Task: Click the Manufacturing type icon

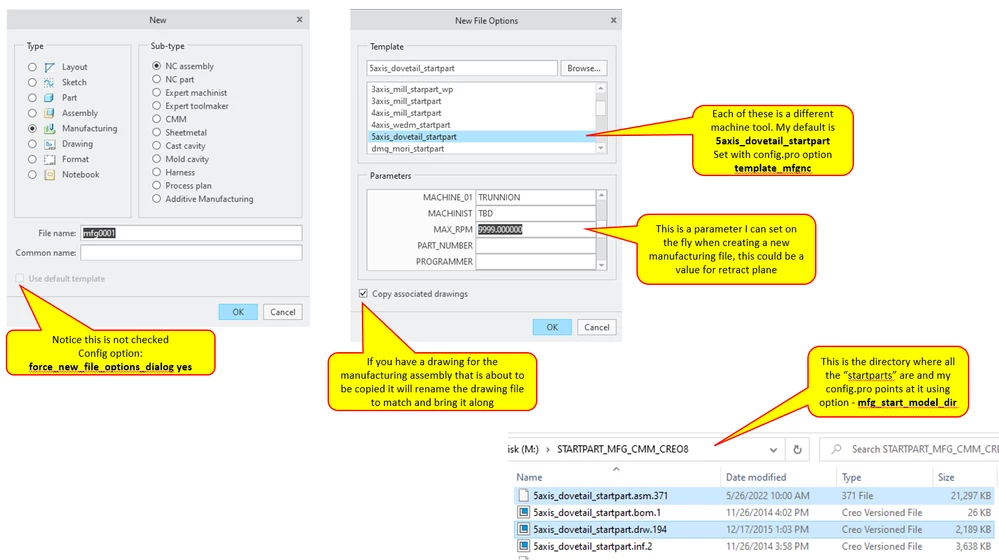Action: pos(50,129)
